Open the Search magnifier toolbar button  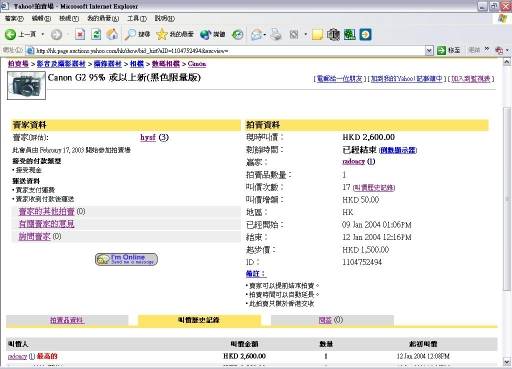pyautogui.click(x=137, y=34)
